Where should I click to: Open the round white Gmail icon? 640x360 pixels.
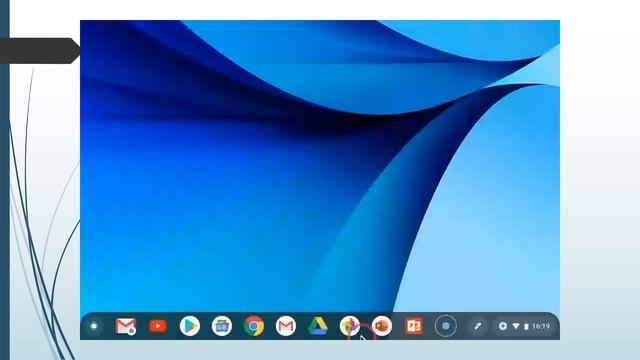(x=286, y=326)
